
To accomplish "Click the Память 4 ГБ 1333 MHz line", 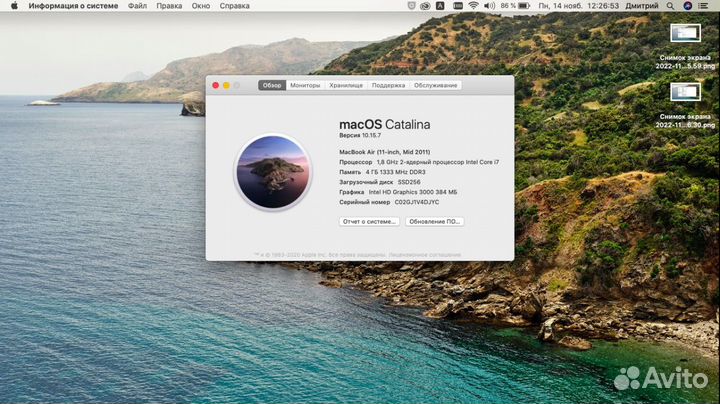I will (382, 172).
